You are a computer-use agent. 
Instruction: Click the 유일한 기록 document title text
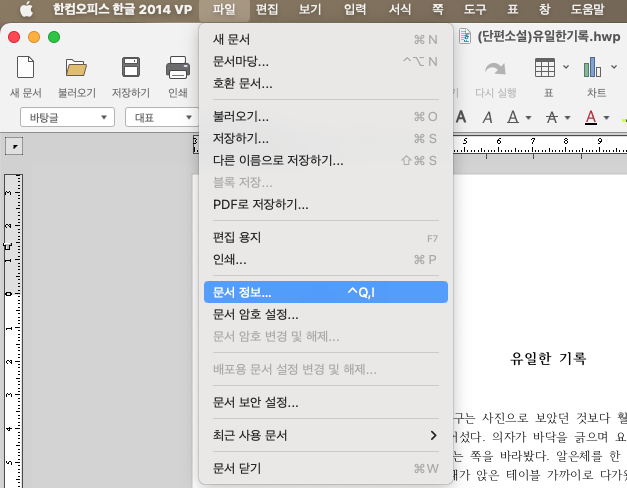(x=548, y=358)
